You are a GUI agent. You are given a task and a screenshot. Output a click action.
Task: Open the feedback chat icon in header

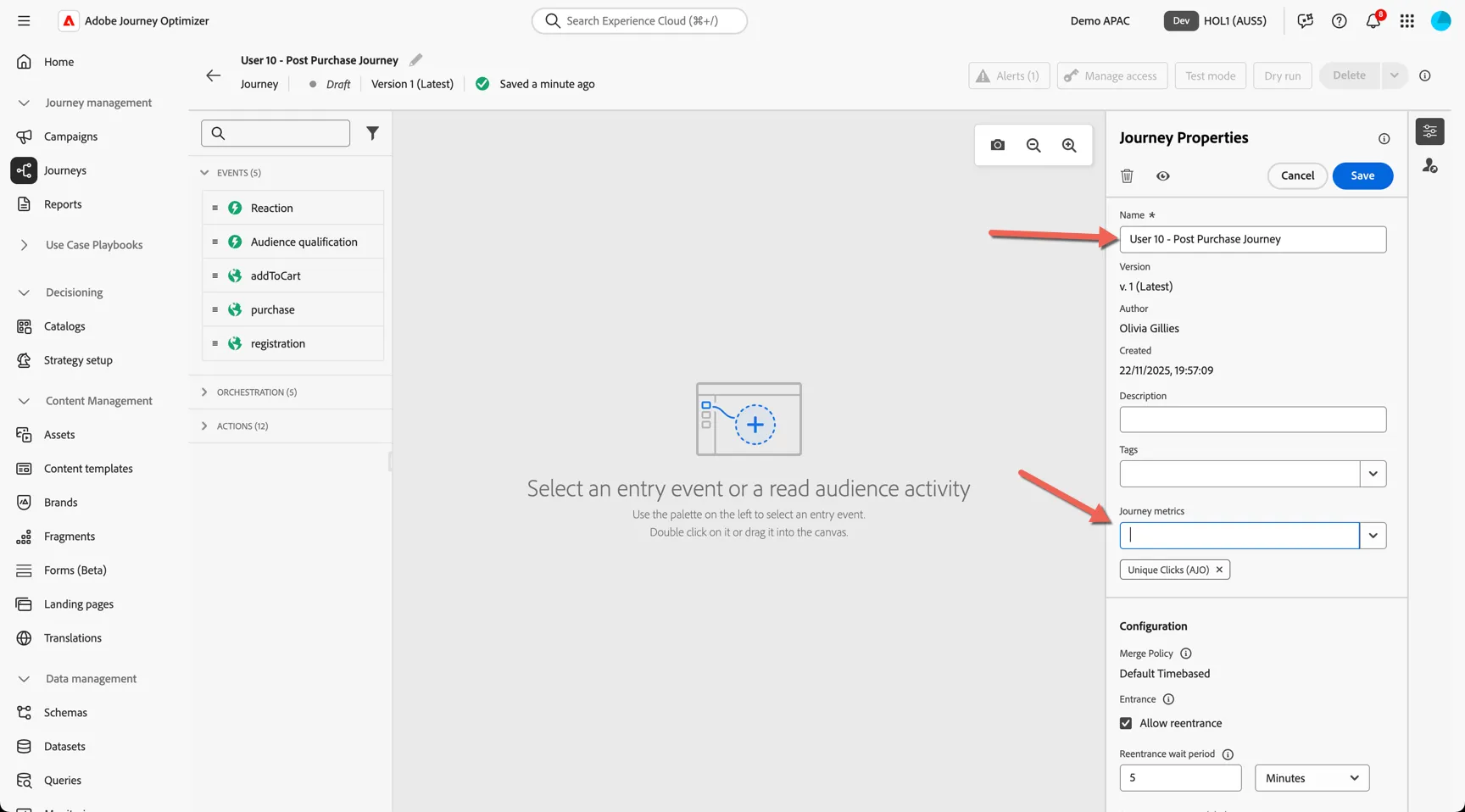1306,21
